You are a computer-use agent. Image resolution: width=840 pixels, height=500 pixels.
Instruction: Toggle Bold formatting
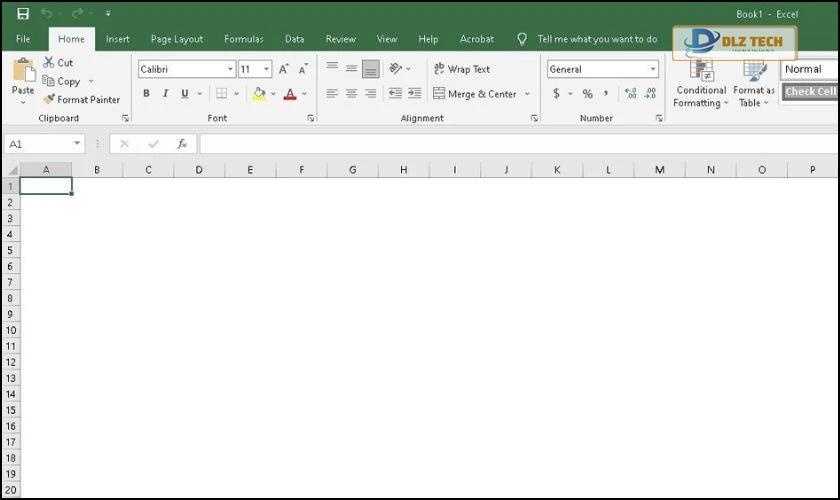146,94
